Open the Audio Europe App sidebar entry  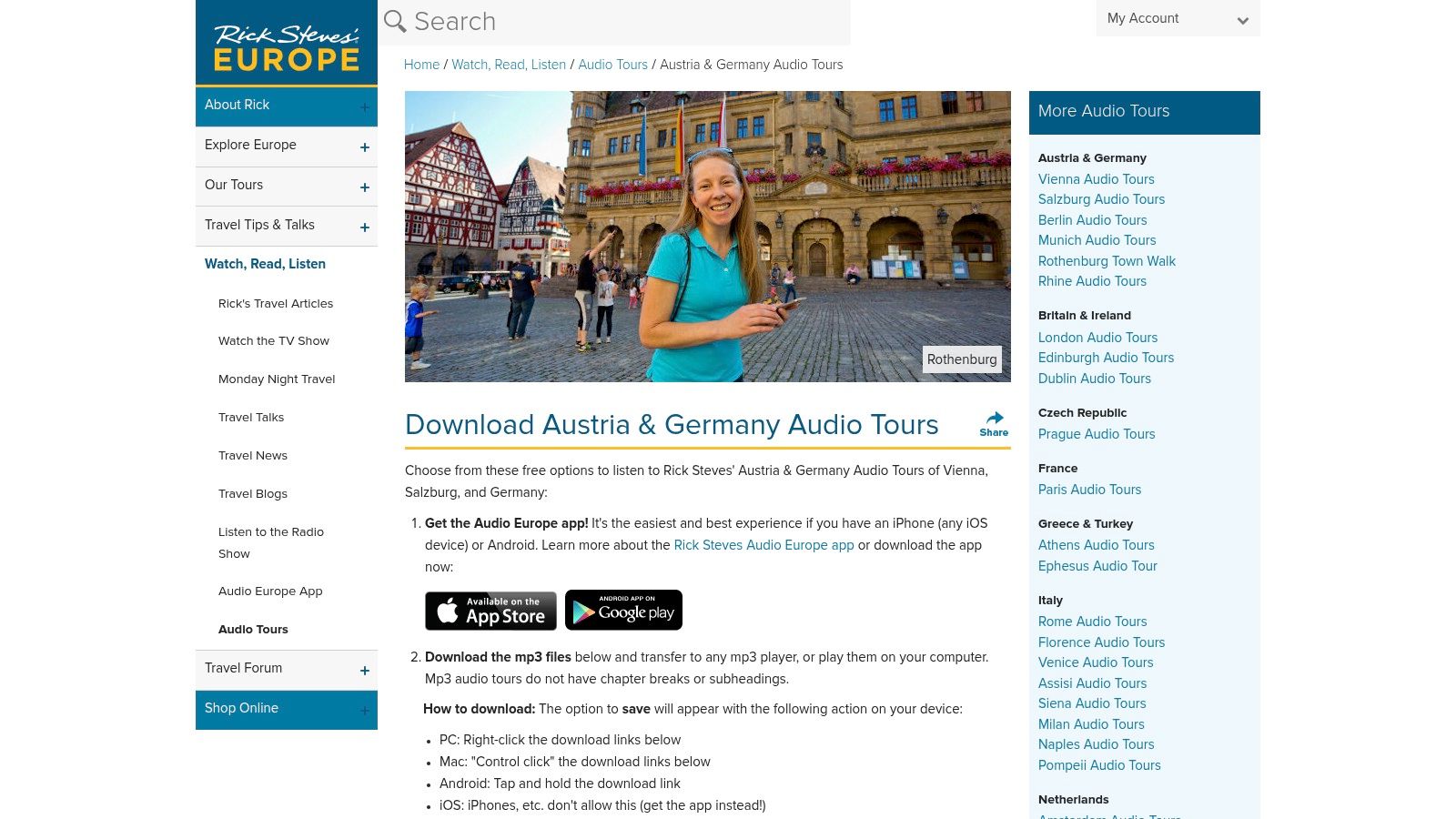pyautogui.click(x=270, y=591)
